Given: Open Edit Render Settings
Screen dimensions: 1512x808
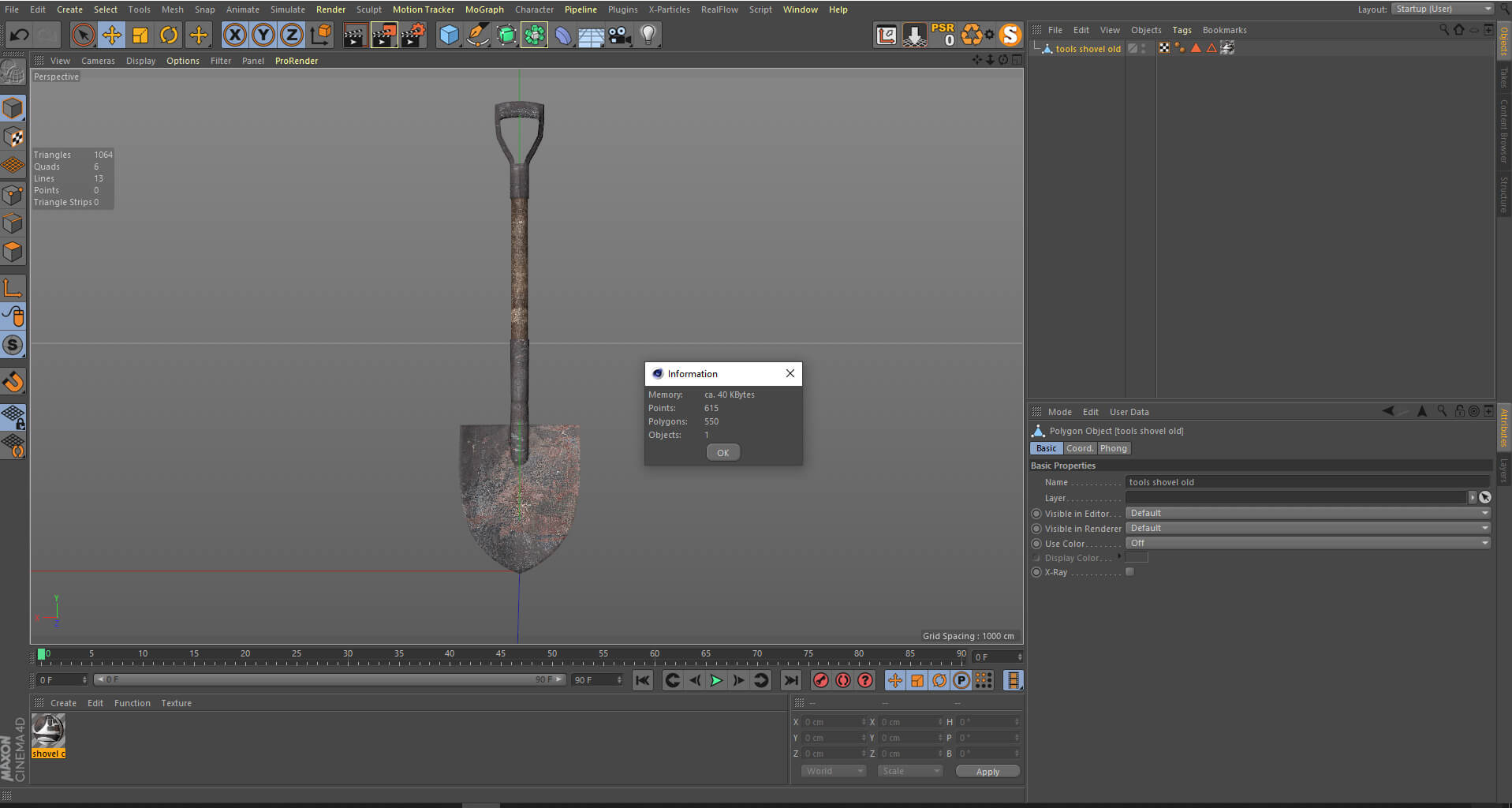Looking at the screenshot, I should (413, 35).
